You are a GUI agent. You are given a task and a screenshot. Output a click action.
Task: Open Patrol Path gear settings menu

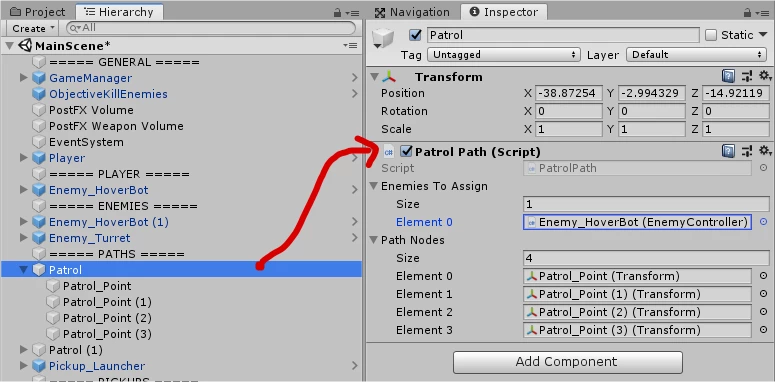tap(765, 151)
